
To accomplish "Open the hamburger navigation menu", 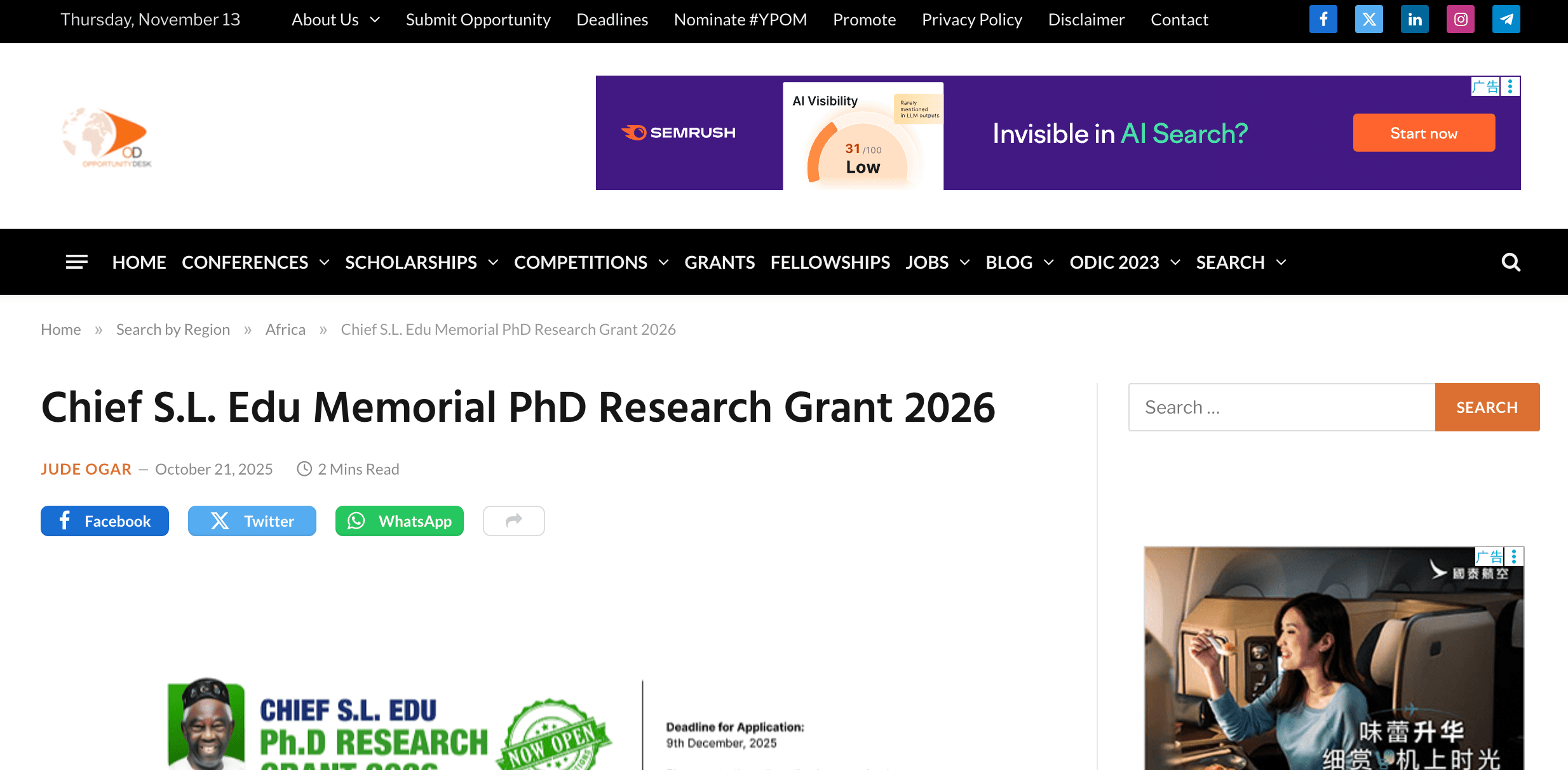I will tap(76, 262).
